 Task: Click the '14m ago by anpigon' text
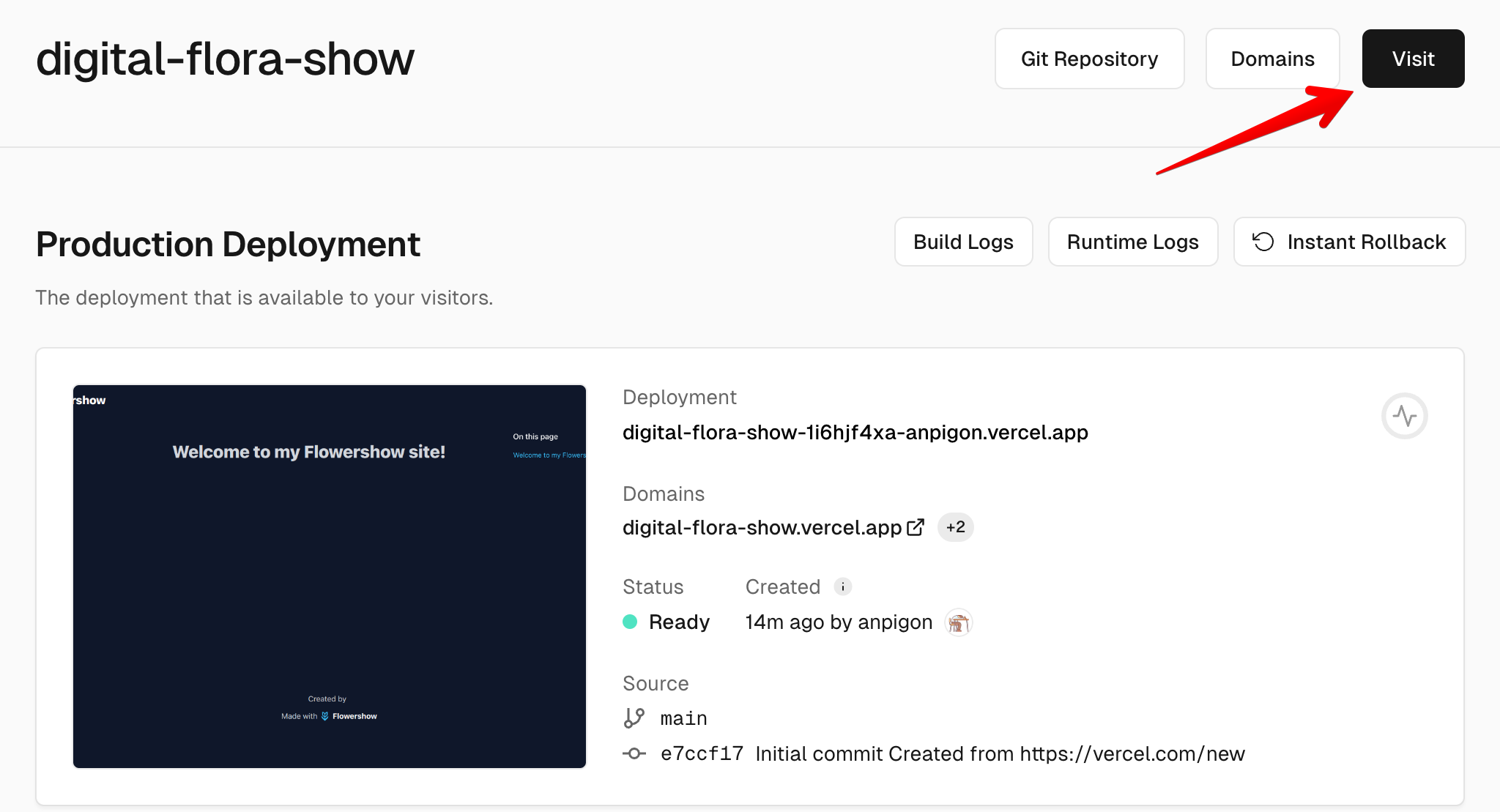839,622
